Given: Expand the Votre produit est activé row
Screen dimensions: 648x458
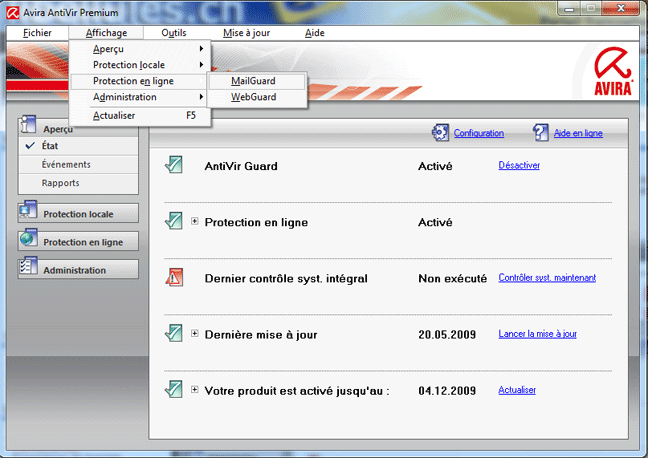Looking at the screenshot, I should point(195,390).
